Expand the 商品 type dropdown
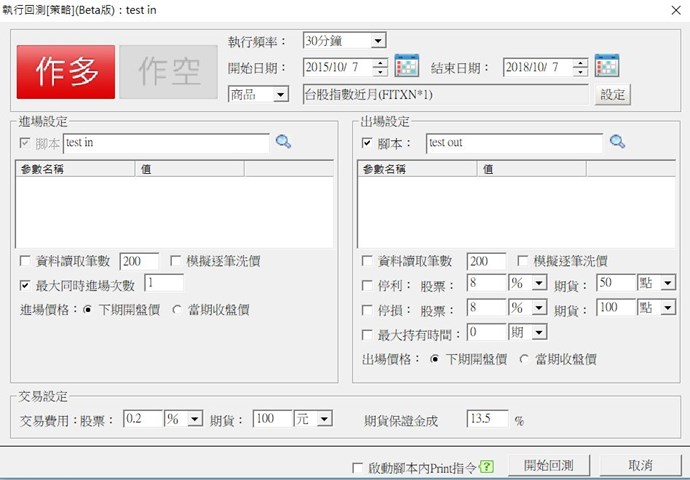The height and width of the screenshot is (480, 690). (x=280, y=95)
